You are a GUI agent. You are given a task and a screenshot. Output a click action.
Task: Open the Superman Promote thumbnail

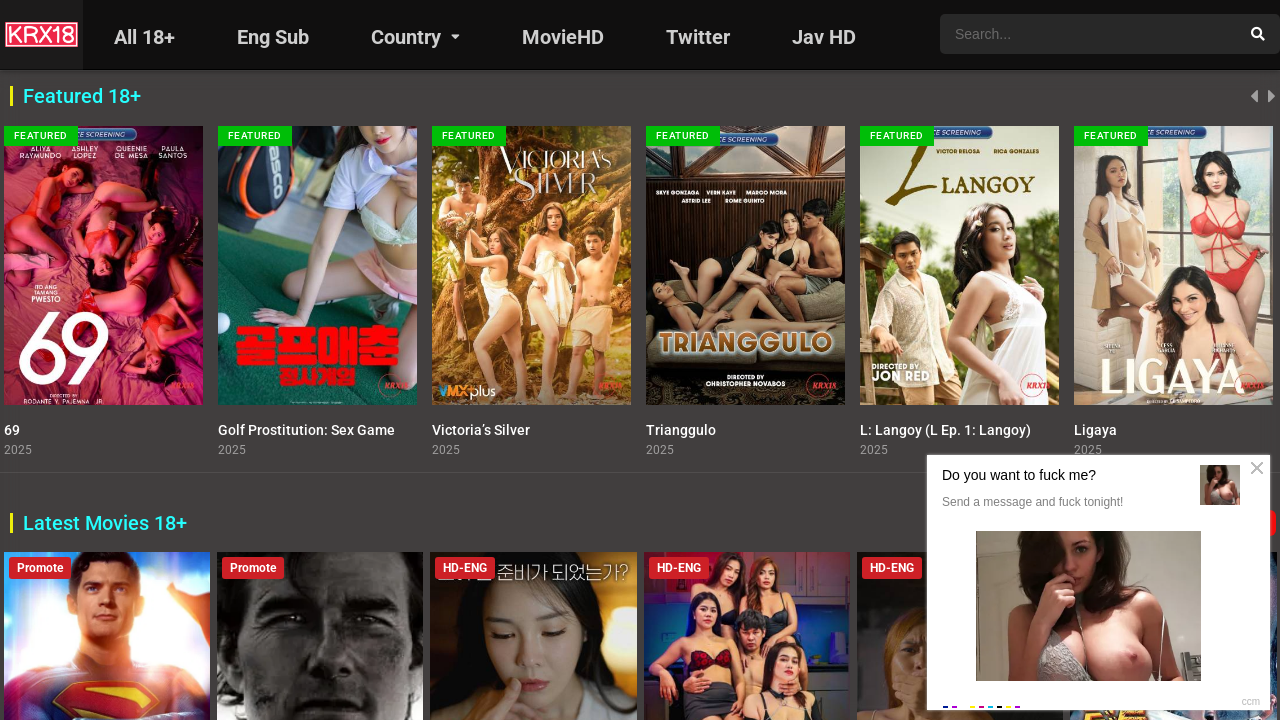[107, 636]
